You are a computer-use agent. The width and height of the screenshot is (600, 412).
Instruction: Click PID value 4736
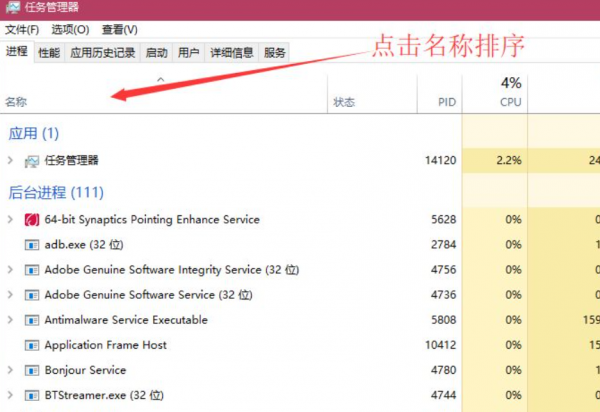point(444,295)
